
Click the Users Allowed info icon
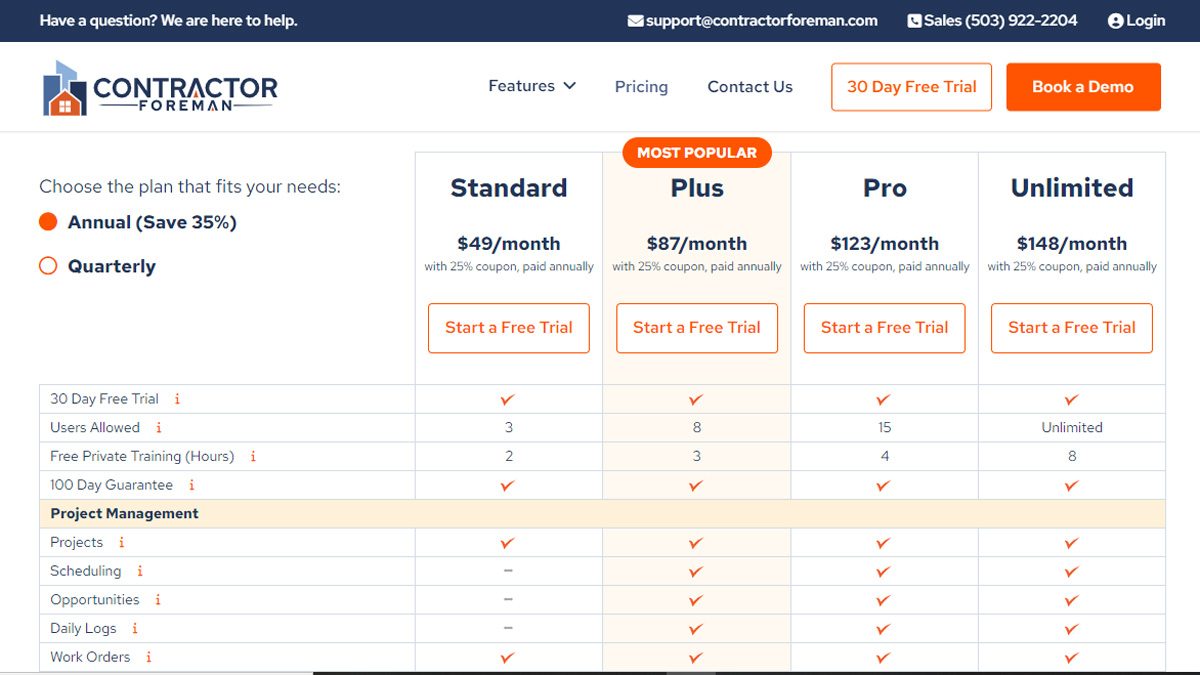pyautogui.click(x=158, y=427)
